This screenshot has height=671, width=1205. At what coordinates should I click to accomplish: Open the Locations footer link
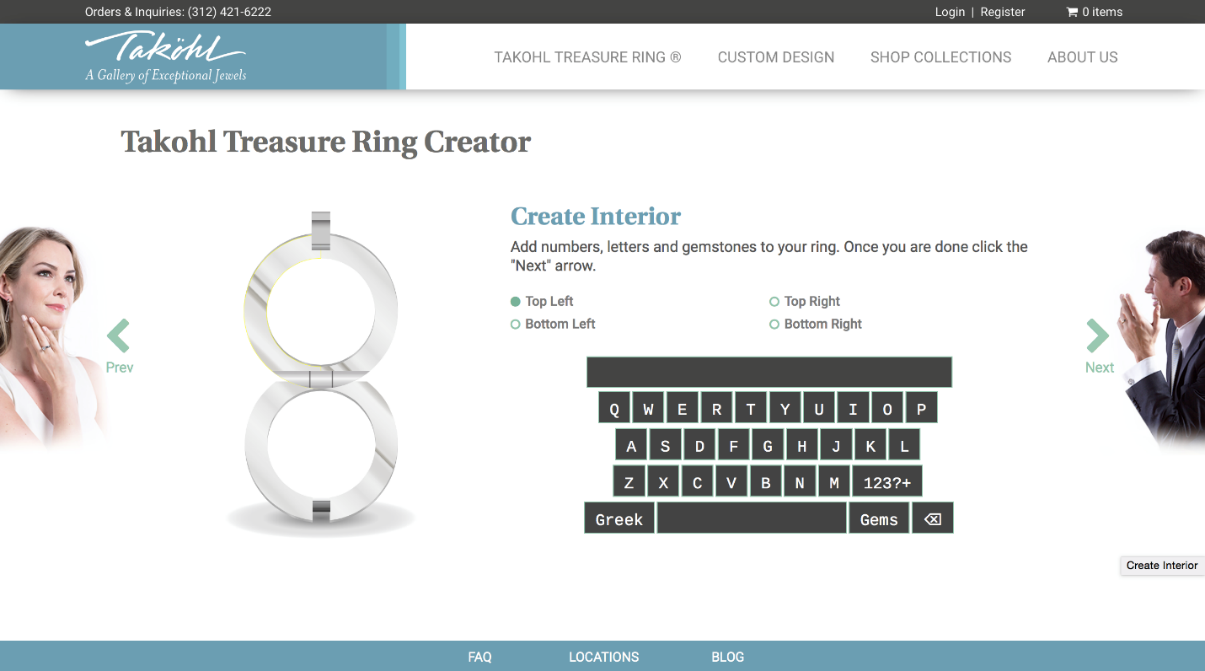coord(604,657)
